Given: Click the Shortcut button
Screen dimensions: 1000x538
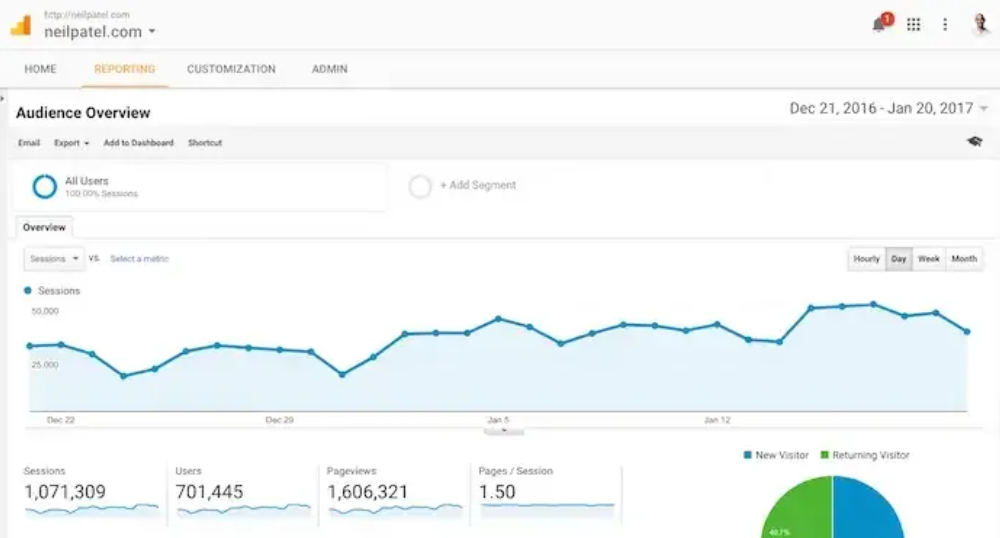Looking at the screenshot, I should [205, 143].
